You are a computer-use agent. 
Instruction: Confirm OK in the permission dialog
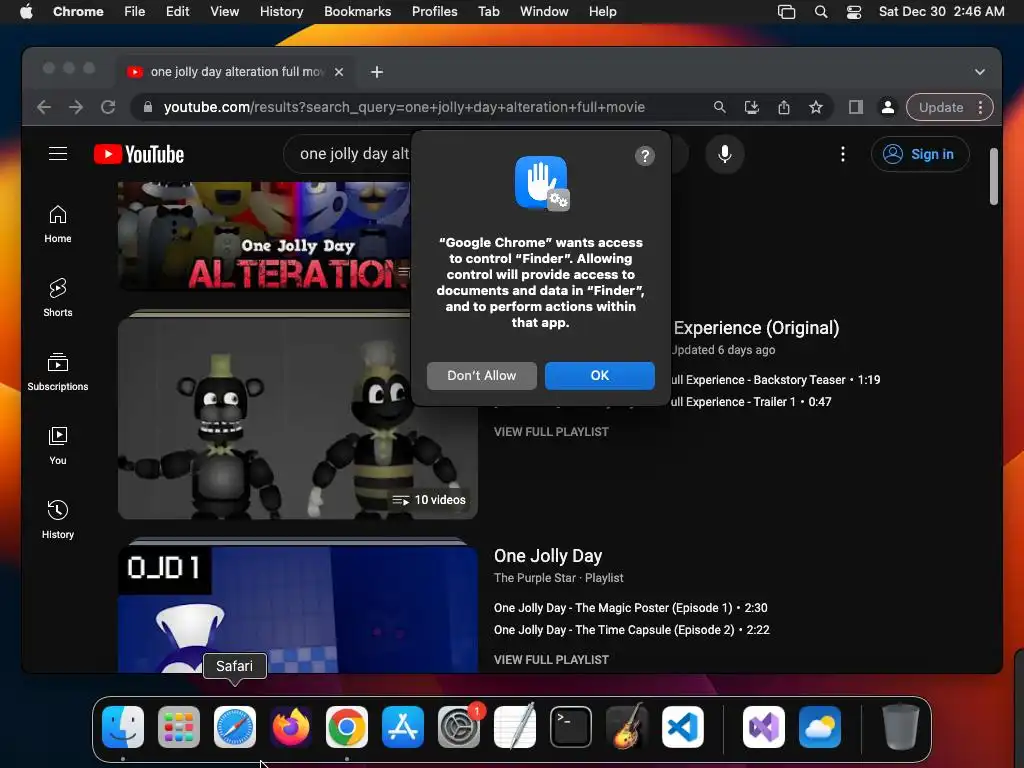pyautogui.click(x=600, y=376)
